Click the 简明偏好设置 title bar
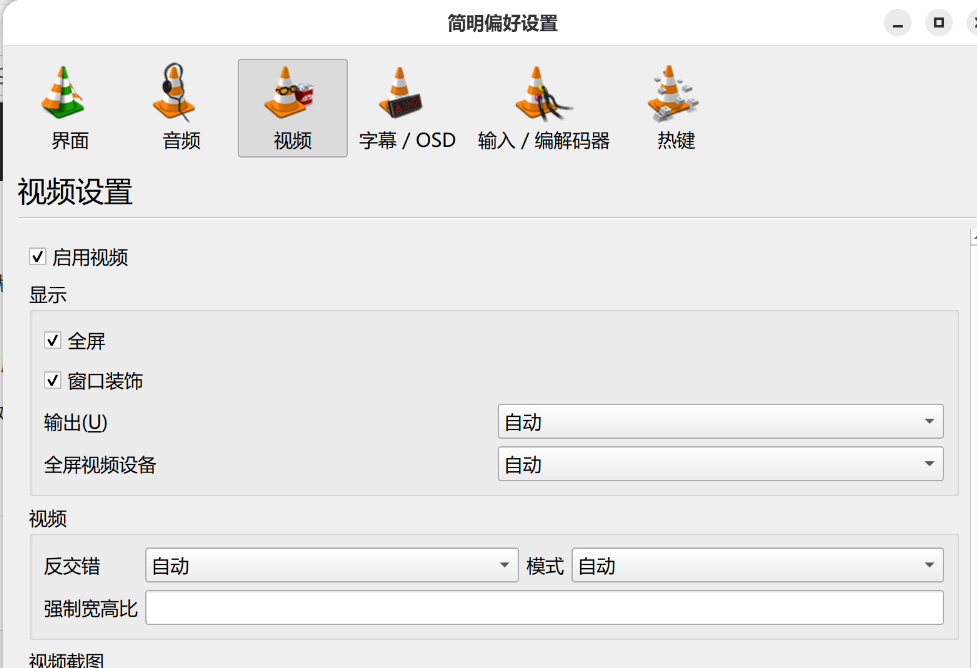977x668 pixels. click(x=502, y=23)
